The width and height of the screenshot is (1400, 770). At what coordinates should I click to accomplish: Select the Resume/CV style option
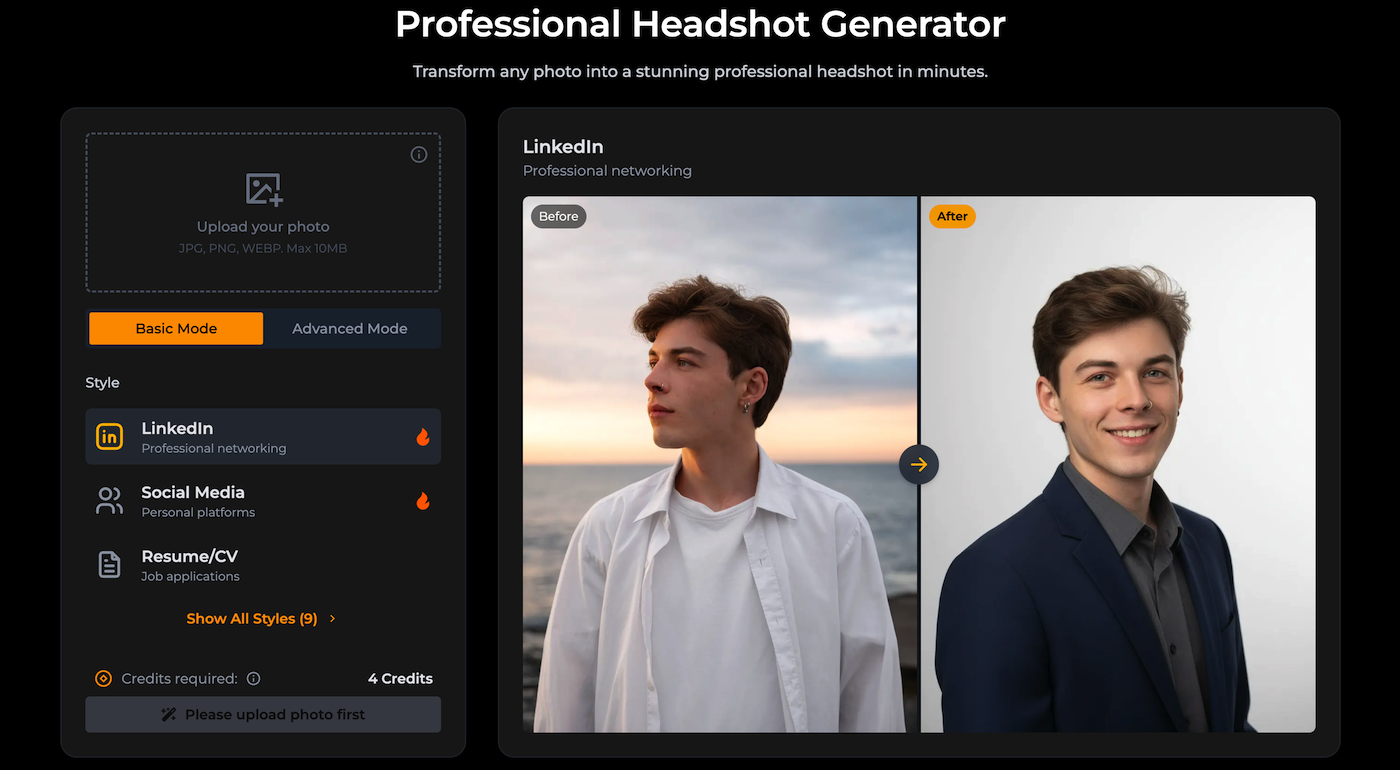(263, 565)
